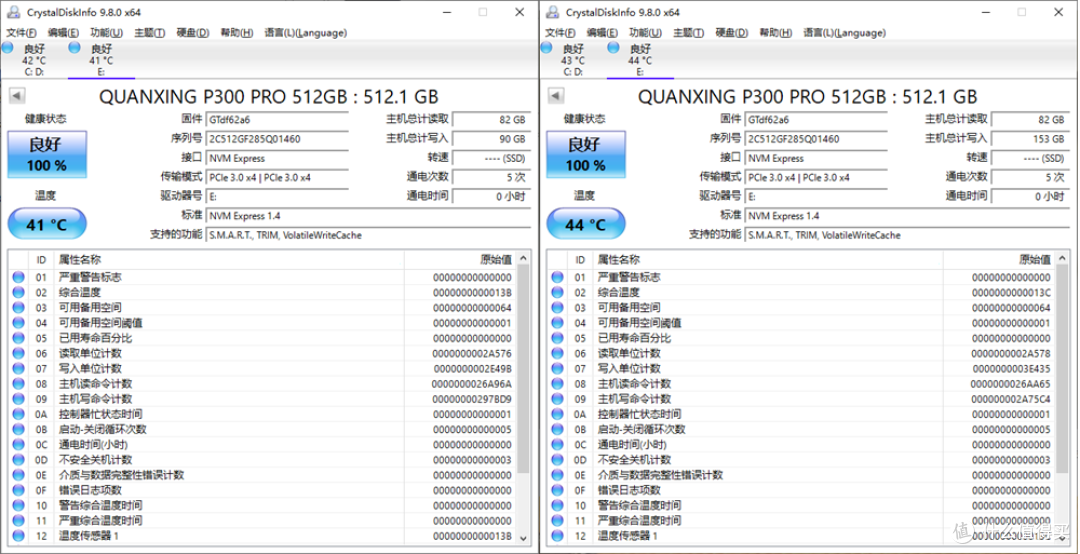Click status orb for 0D 不安全关机计数, left window
The image size is (1080, 554).
(18, 460)
